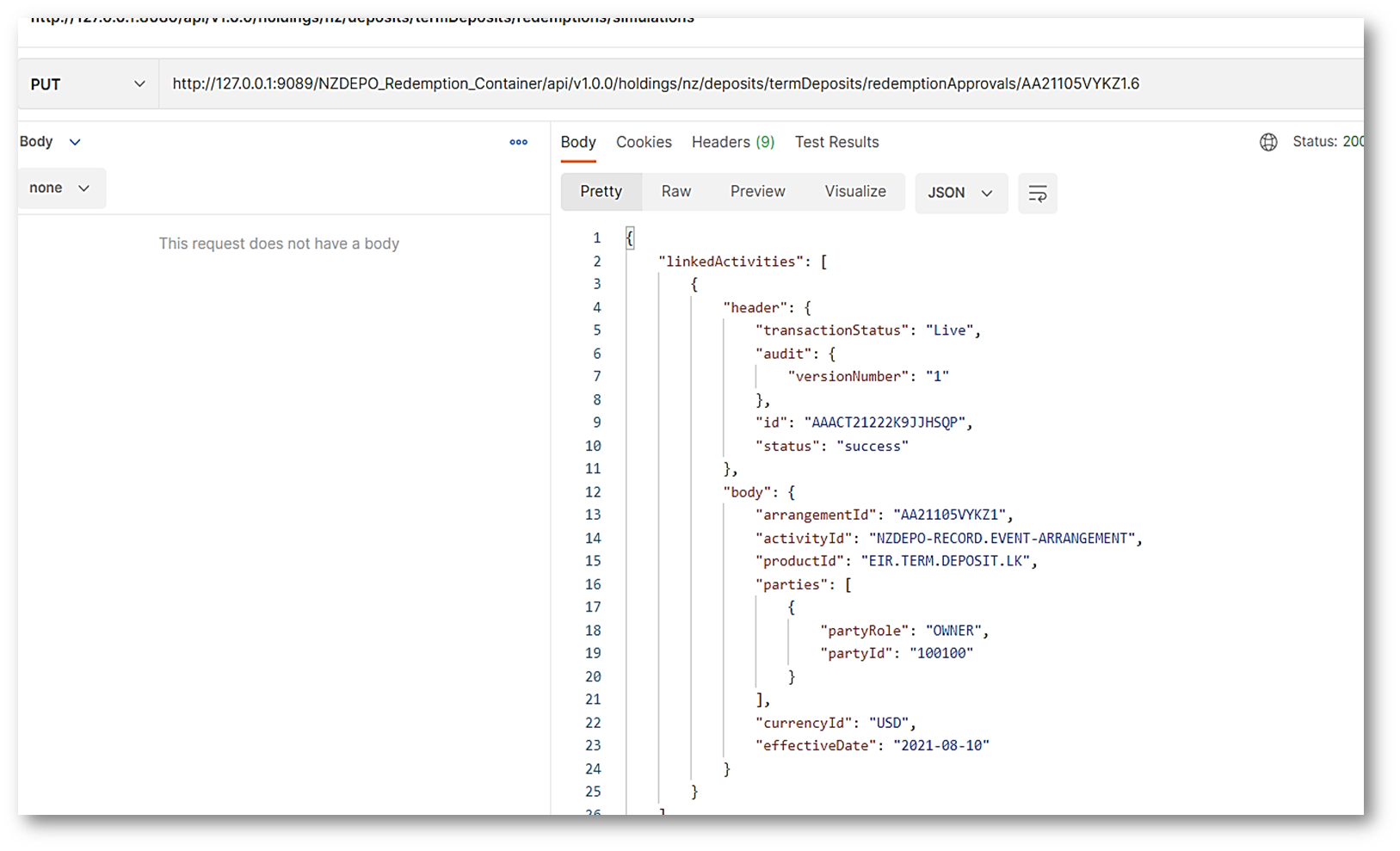
Task: Switch to Raw response view
Action: point(675,192)
